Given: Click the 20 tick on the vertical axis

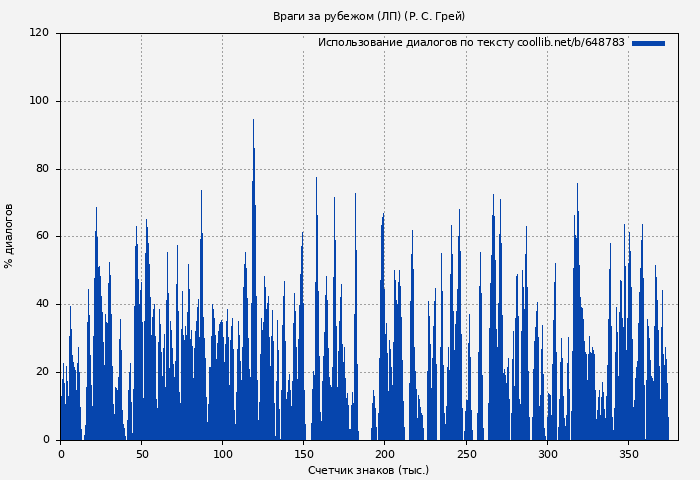Looking at the screenshot, I should click(41, 372).
